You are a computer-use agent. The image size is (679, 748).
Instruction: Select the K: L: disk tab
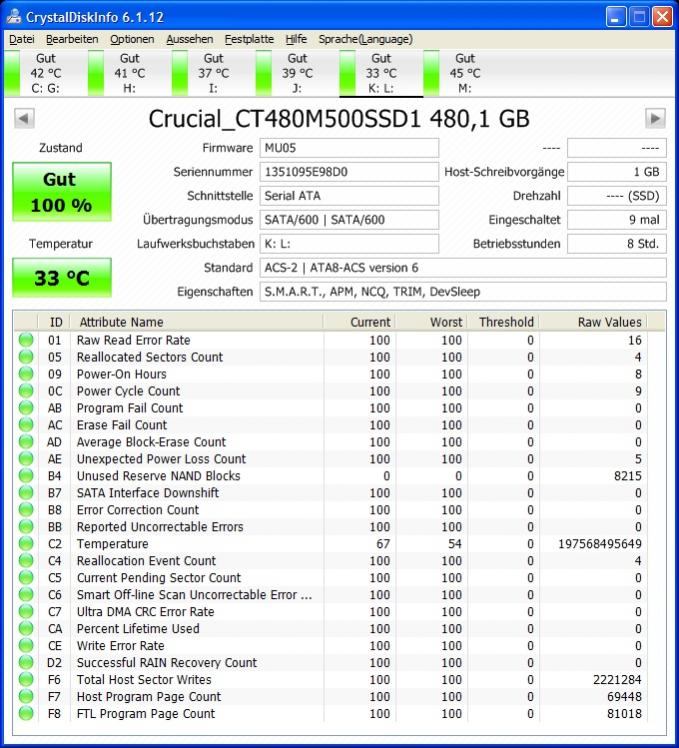[x=381, y=73]
